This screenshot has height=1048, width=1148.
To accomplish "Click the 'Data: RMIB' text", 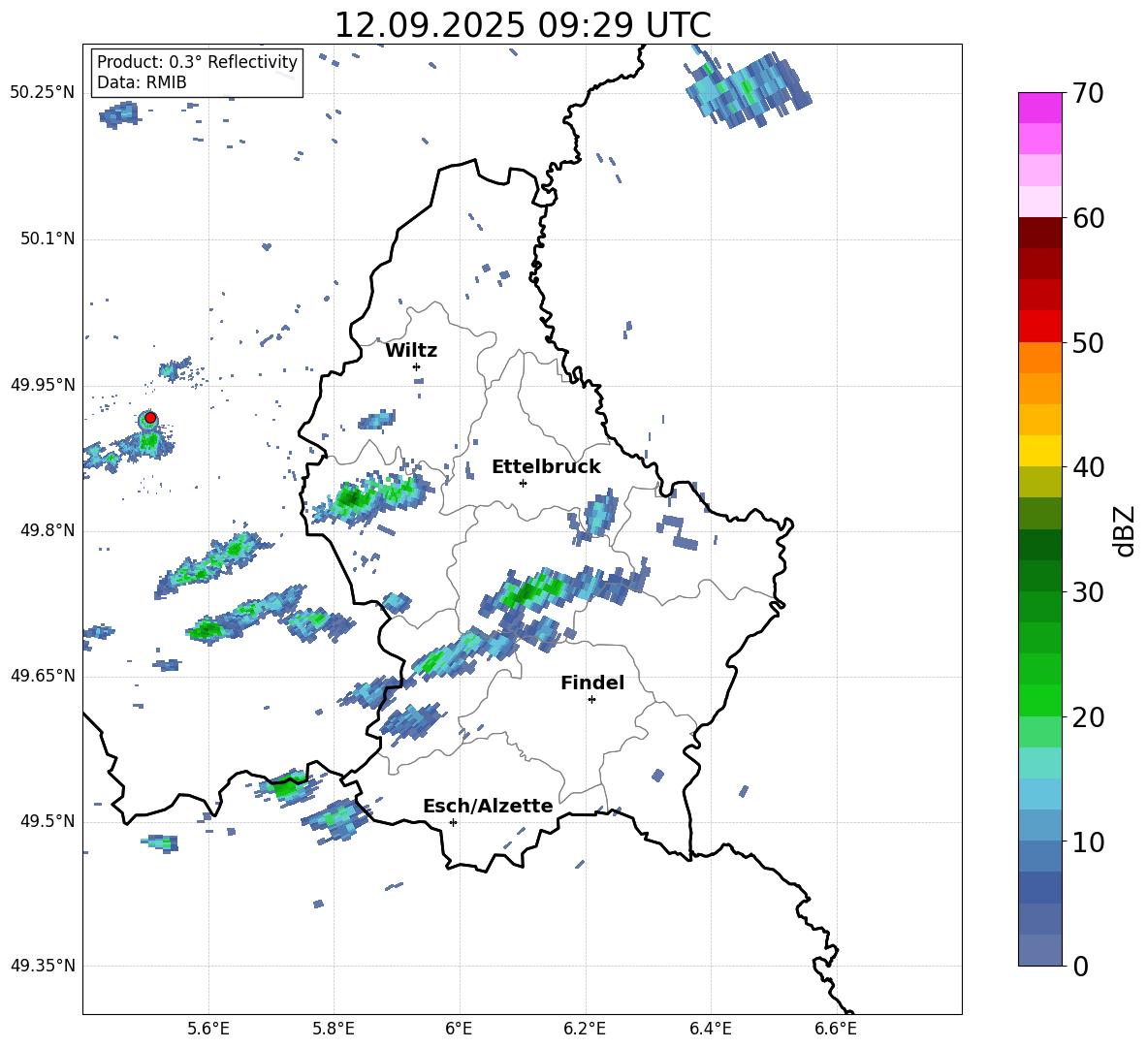I will pos(142,82).
